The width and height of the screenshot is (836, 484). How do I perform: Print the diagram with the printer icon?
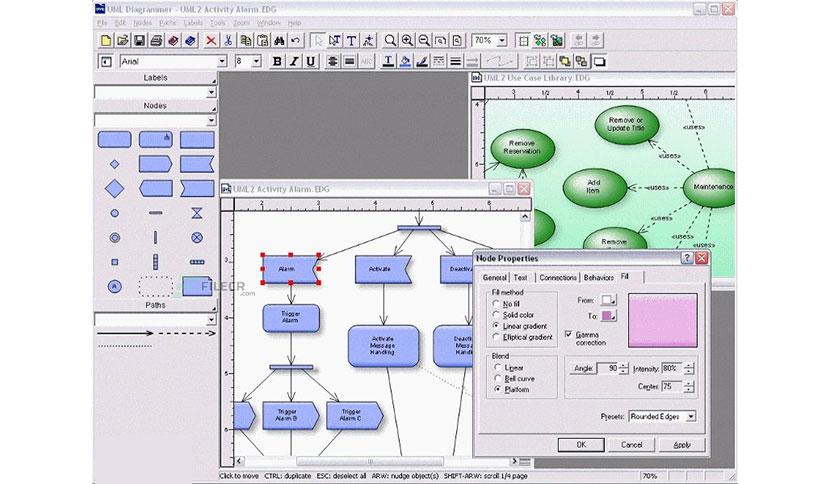click(157, 41)
